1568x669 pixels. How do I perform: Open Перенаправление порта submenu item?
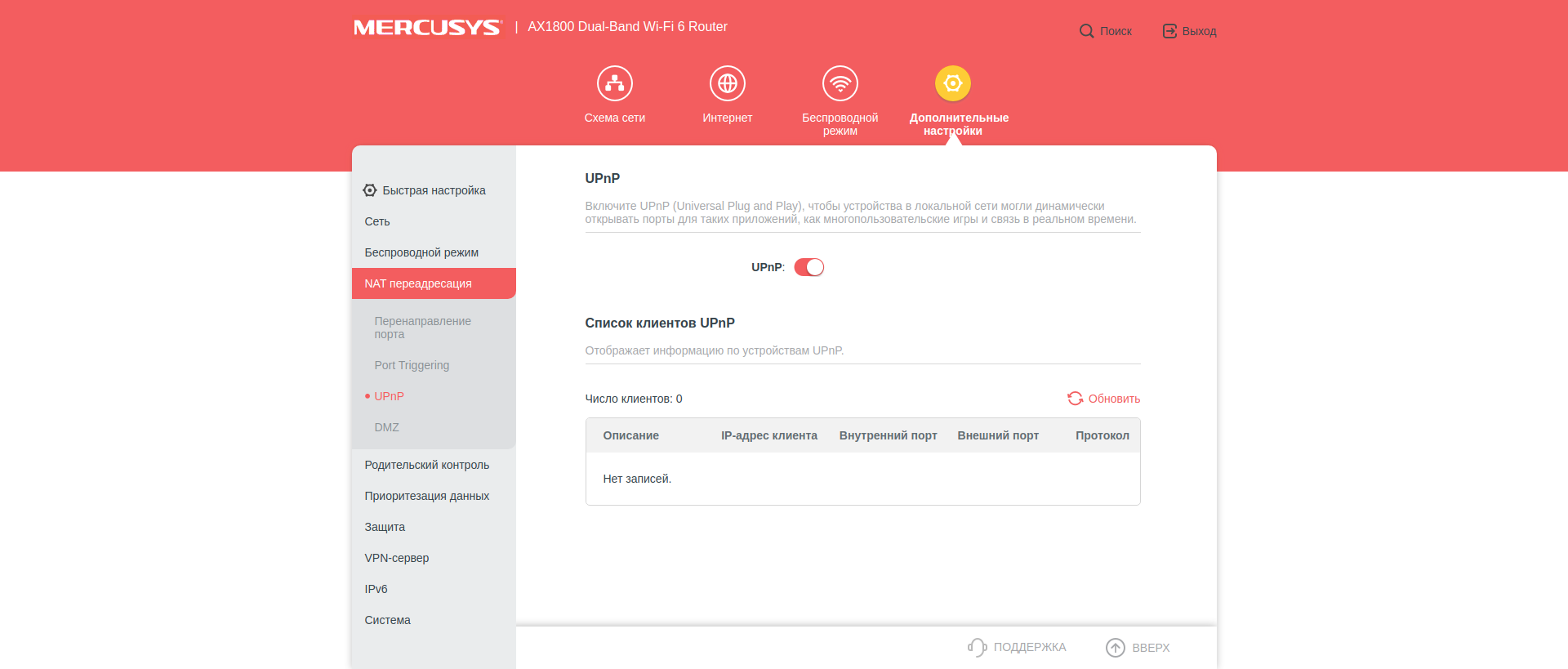pyautogui.click(x=422, y=328)
